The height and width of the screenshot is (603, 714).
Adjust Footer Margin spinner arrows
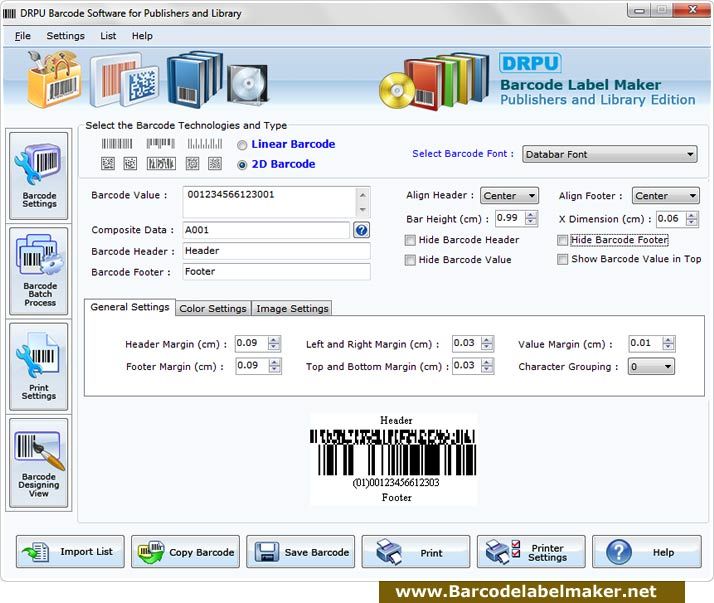pyautogui.click(x=274, y=366)
